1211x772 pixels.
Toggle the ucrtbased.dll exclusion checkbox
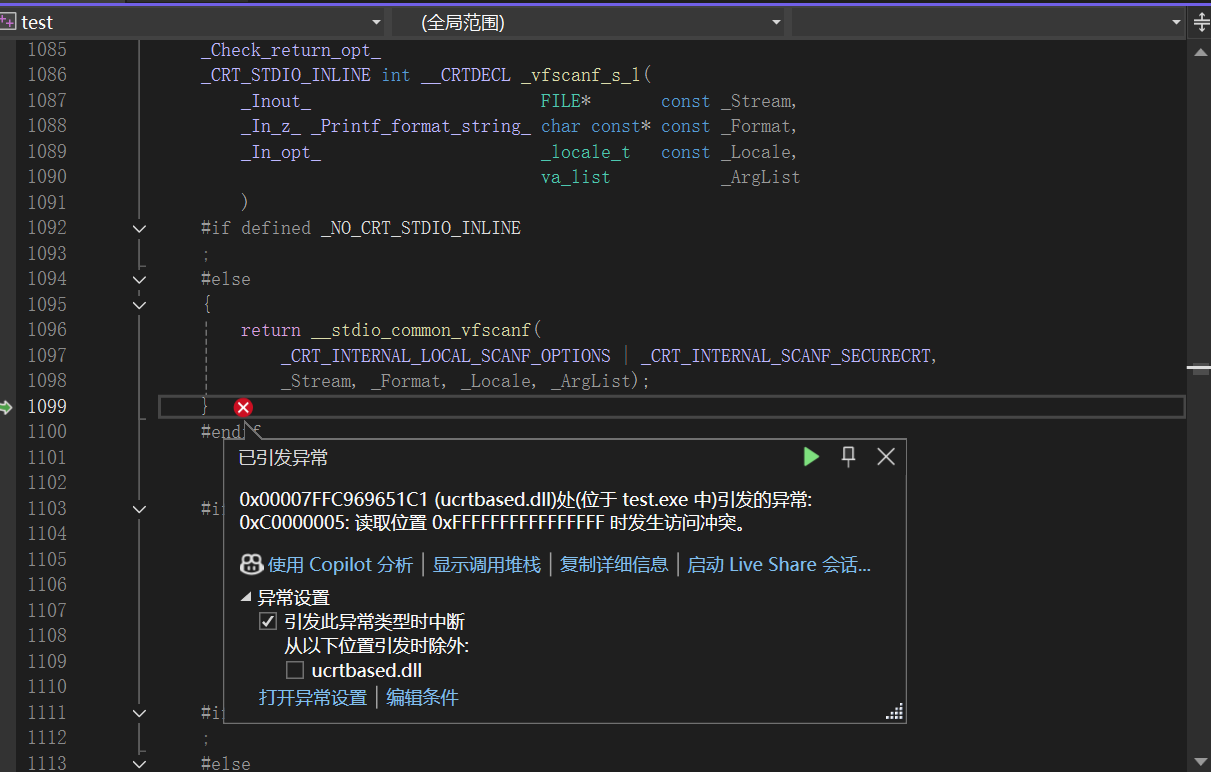pos(294,670)
